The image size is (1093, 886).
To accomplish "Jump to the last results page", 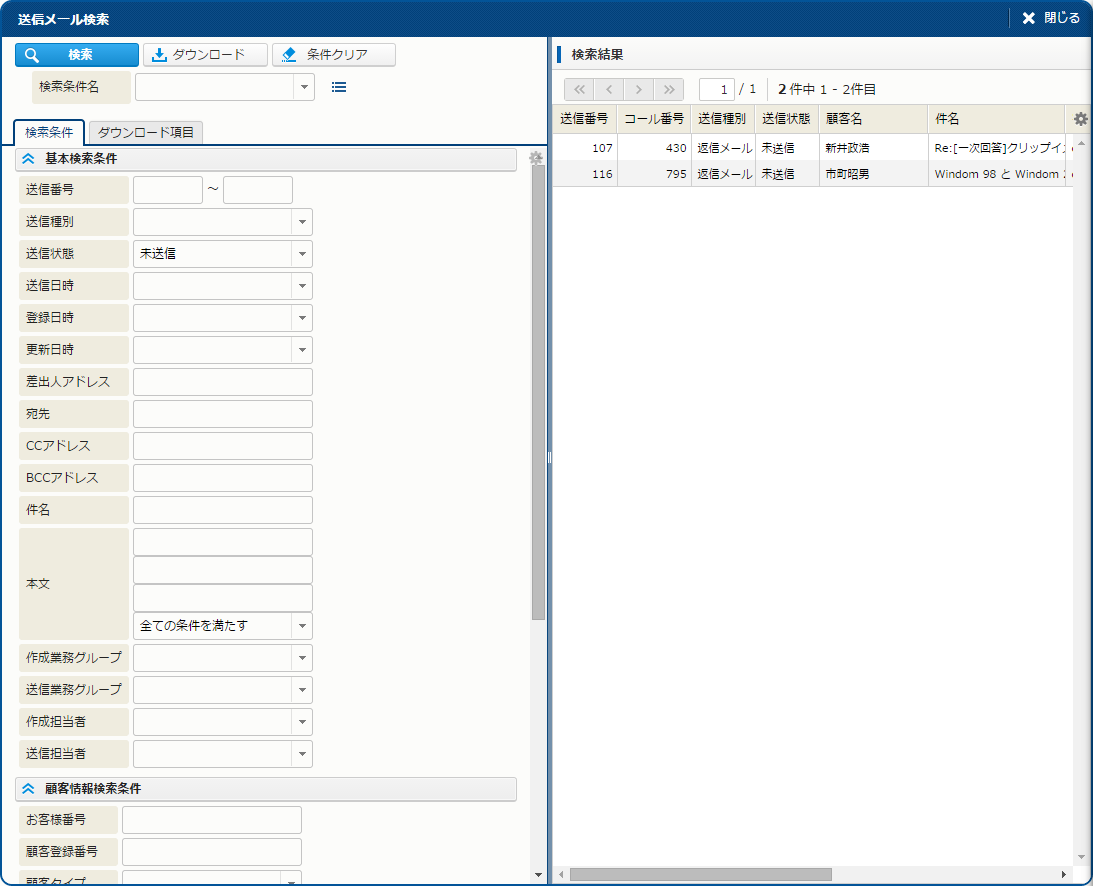I will (669, 89).
